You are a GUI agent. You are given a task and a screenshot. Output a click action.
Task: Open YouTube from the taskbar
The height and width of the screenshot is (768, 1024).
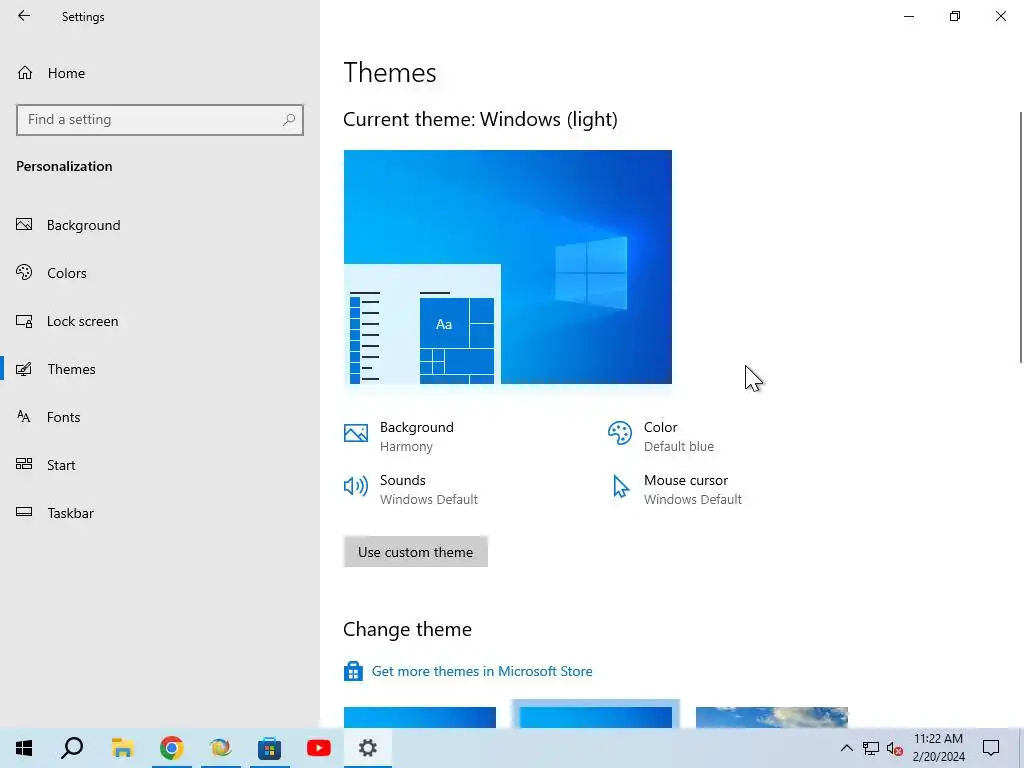pos(319,748)
